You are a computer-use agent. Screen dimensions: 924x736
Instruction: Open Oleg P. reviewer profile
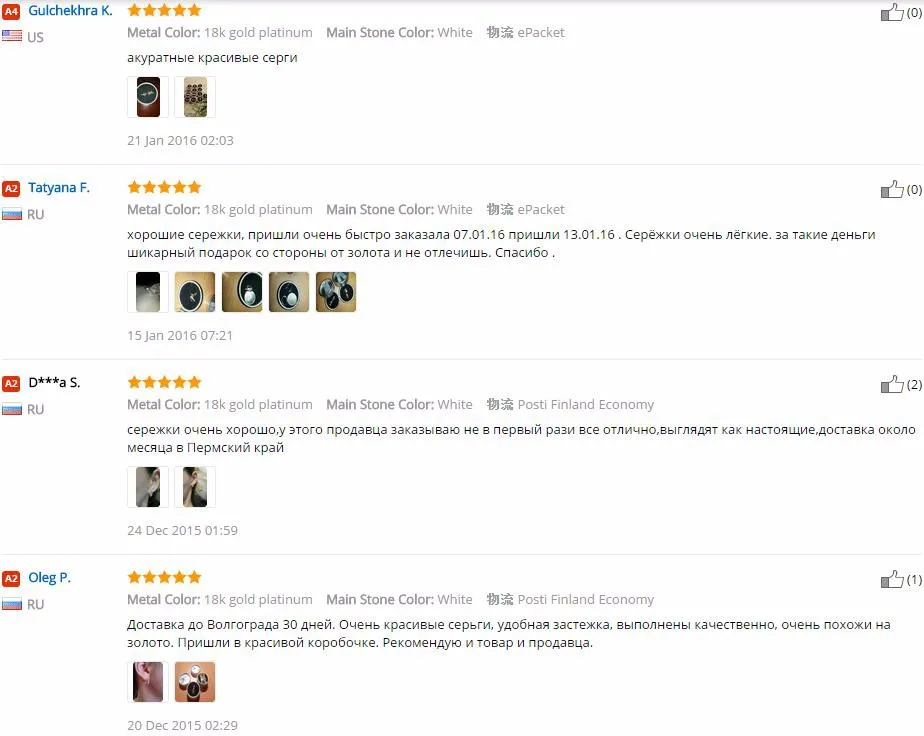50,577
